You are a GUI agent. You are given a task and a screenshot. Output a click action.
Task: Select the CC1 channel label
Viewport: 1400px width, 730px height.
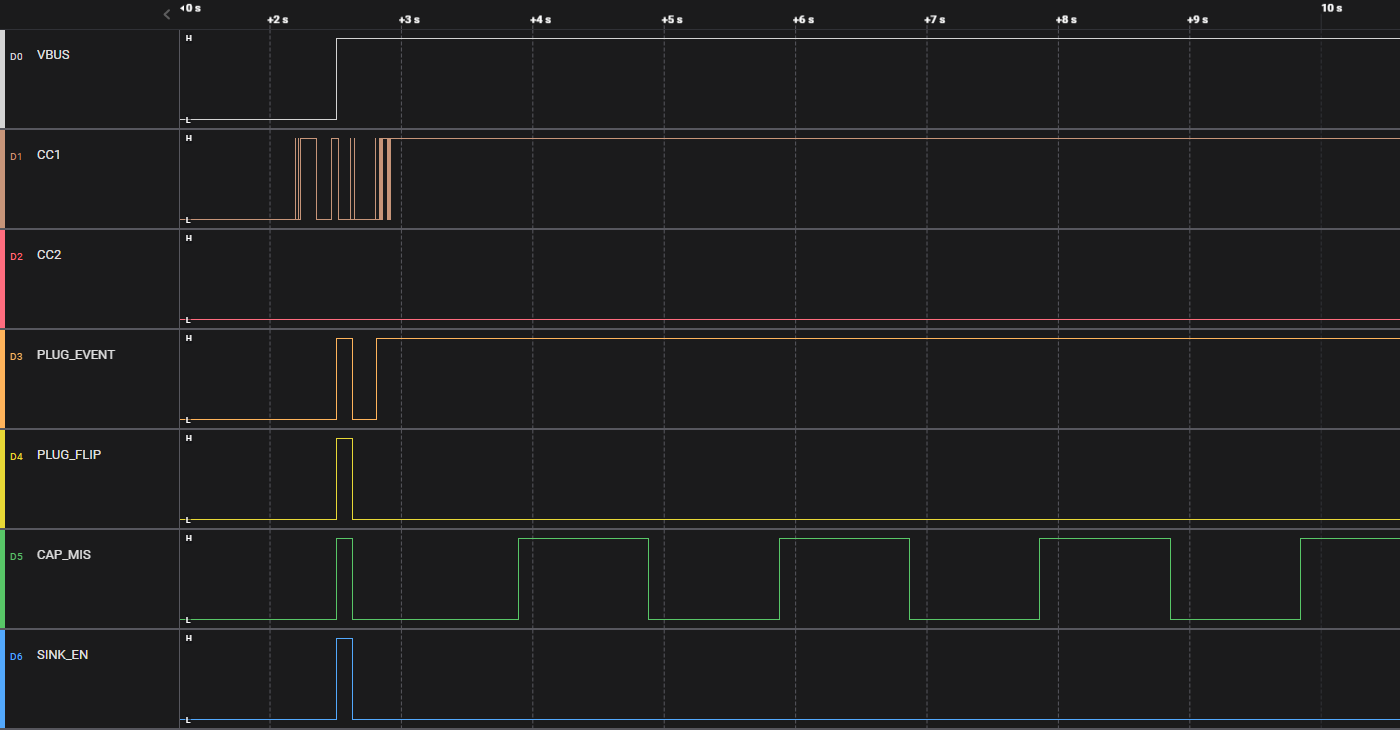tap(49, 155)
